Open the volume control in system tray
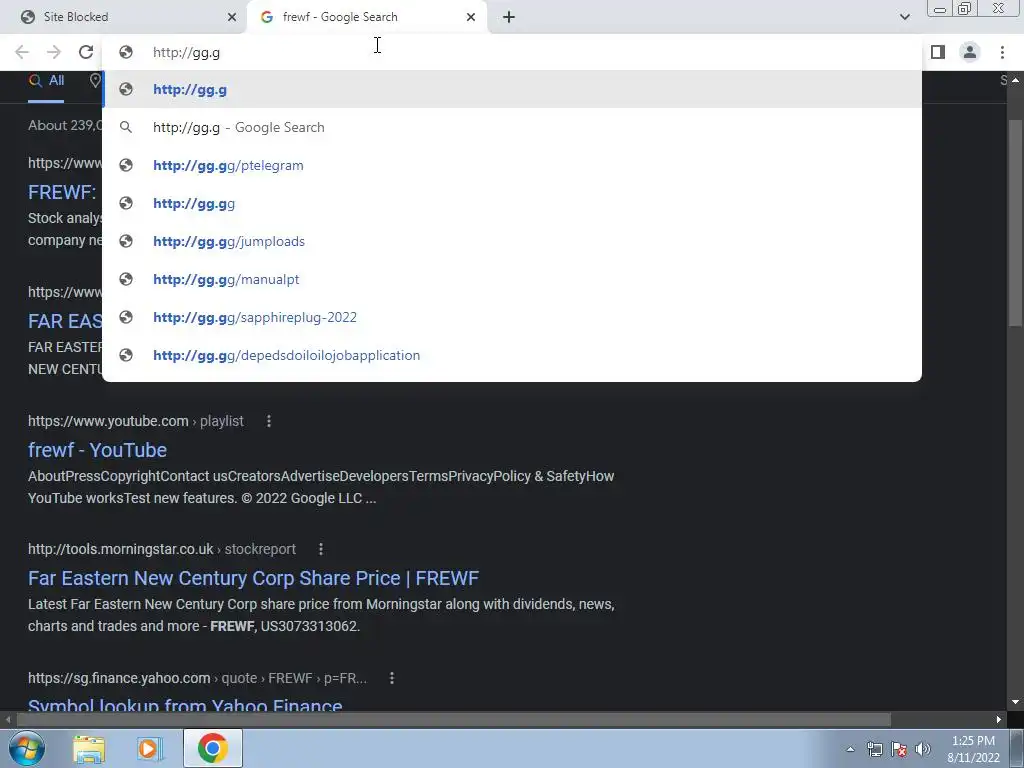This screenshot has width=1024, height=768. click(923, 749)
